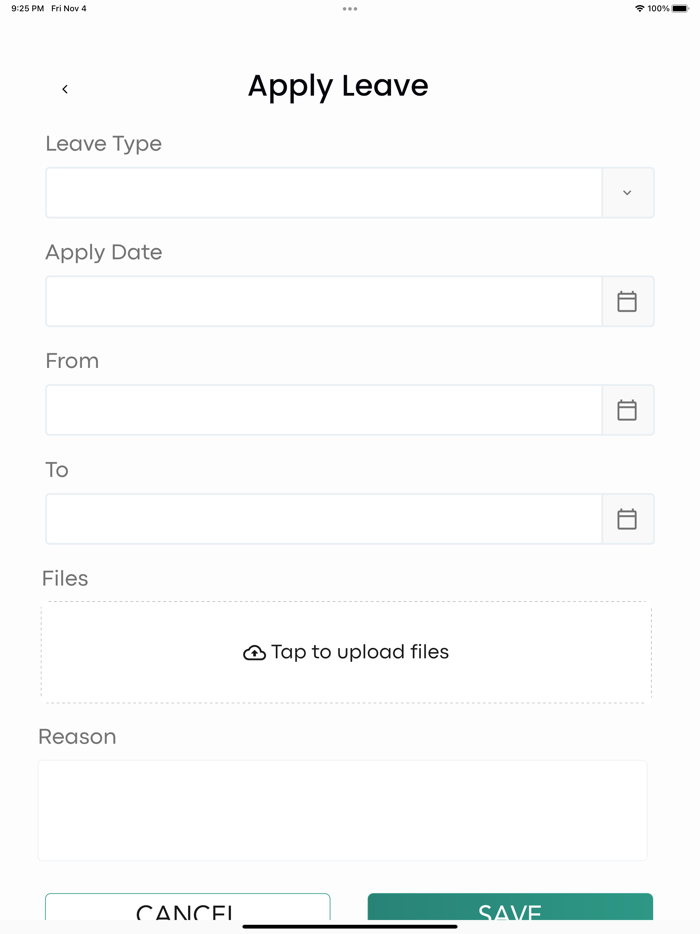
Task: Tap the home indicator bar
Action: 350,926
